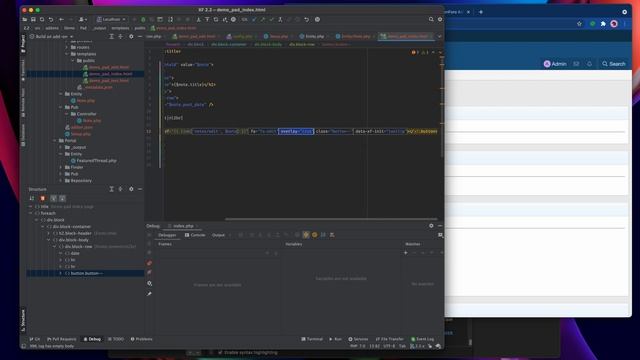
Task: Open IDE settings gear at toolbar right
Action: (440, 19)
